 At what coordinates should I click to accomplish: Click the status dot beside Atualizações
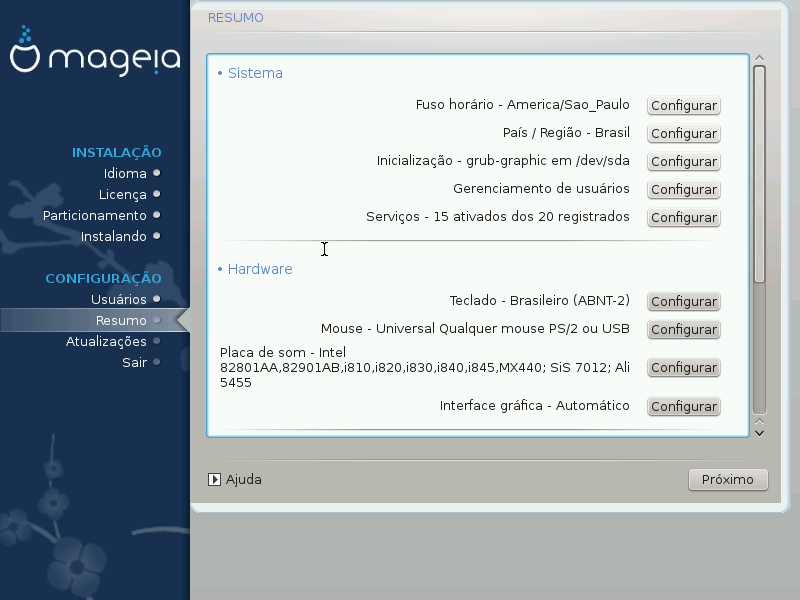[157, 341]
